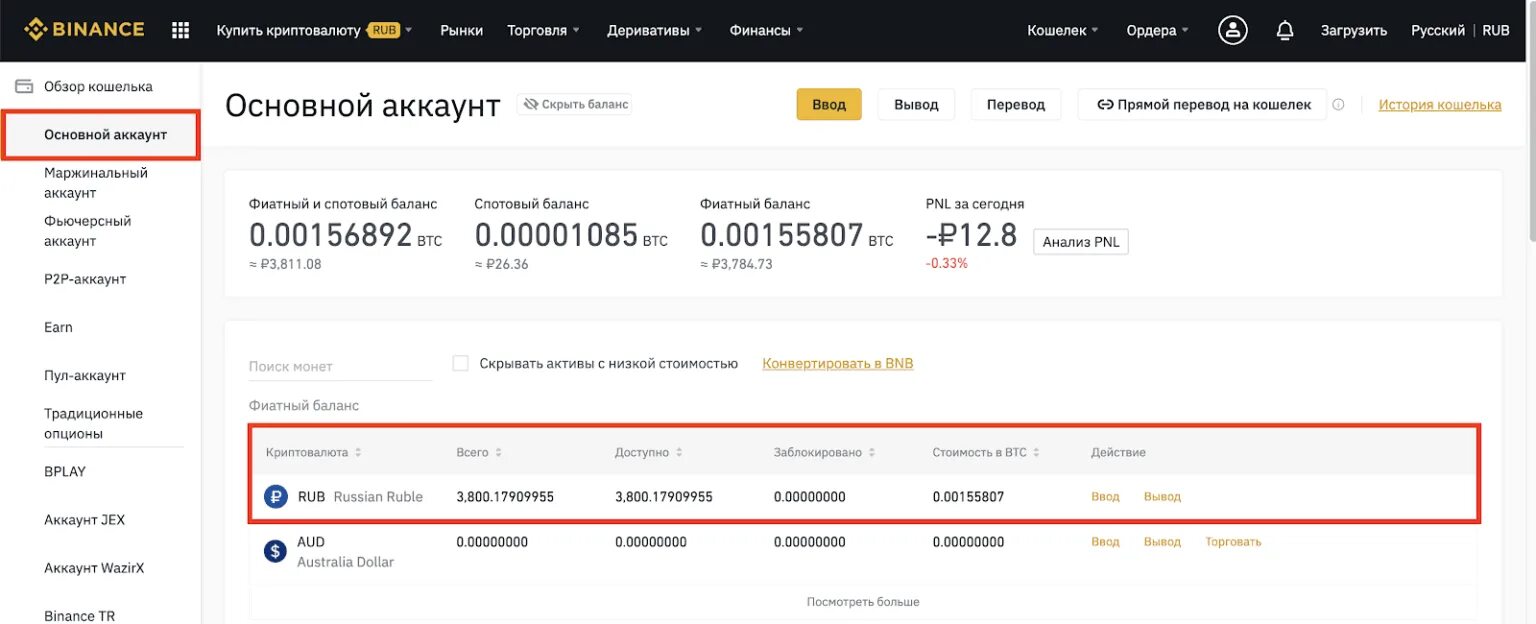
Task: Select 'P2P-аккаунт' in sidebar
Action: point(85,279)
